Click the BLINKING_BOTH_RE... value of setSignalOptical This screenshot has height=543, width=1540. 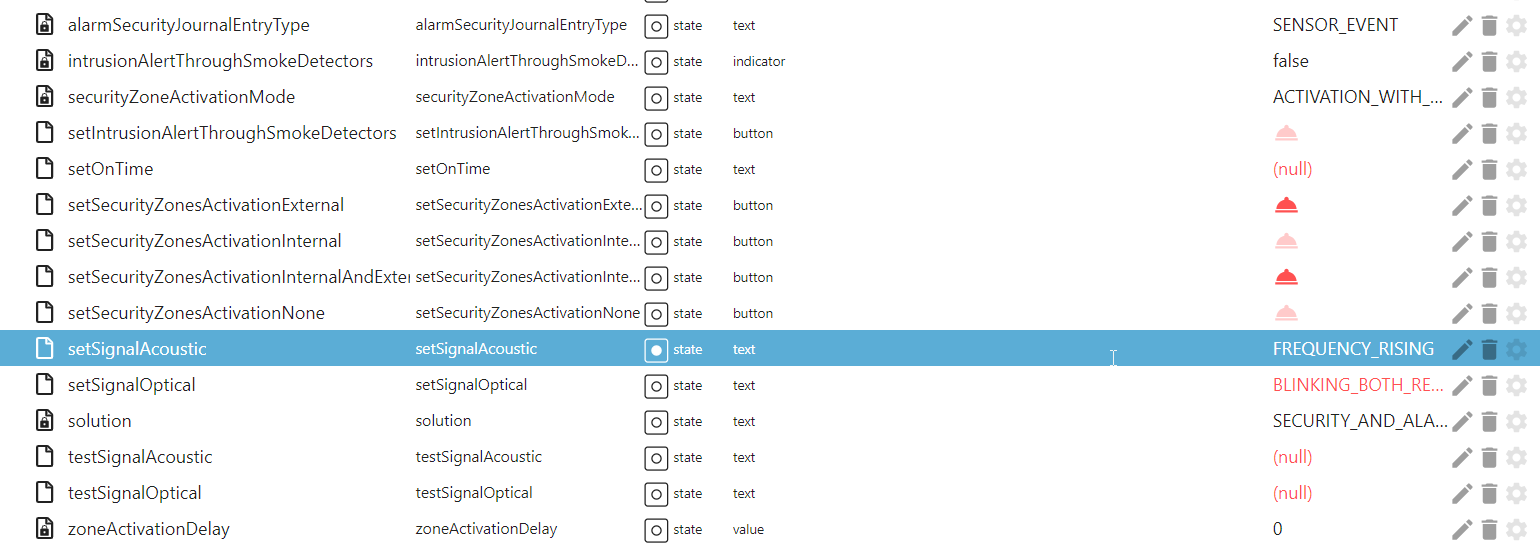(x=1358, y=385)
